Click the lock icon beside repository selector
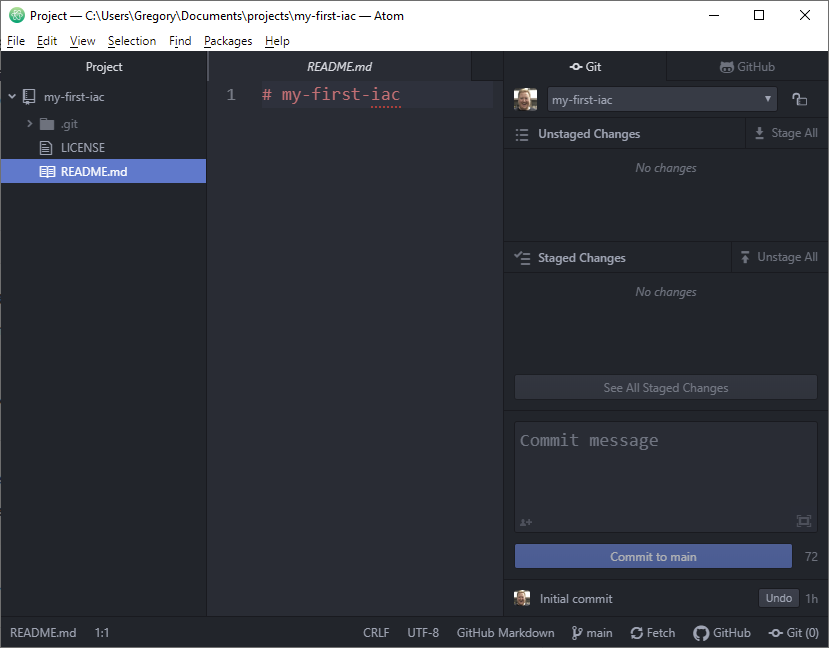 pos(799,99)
